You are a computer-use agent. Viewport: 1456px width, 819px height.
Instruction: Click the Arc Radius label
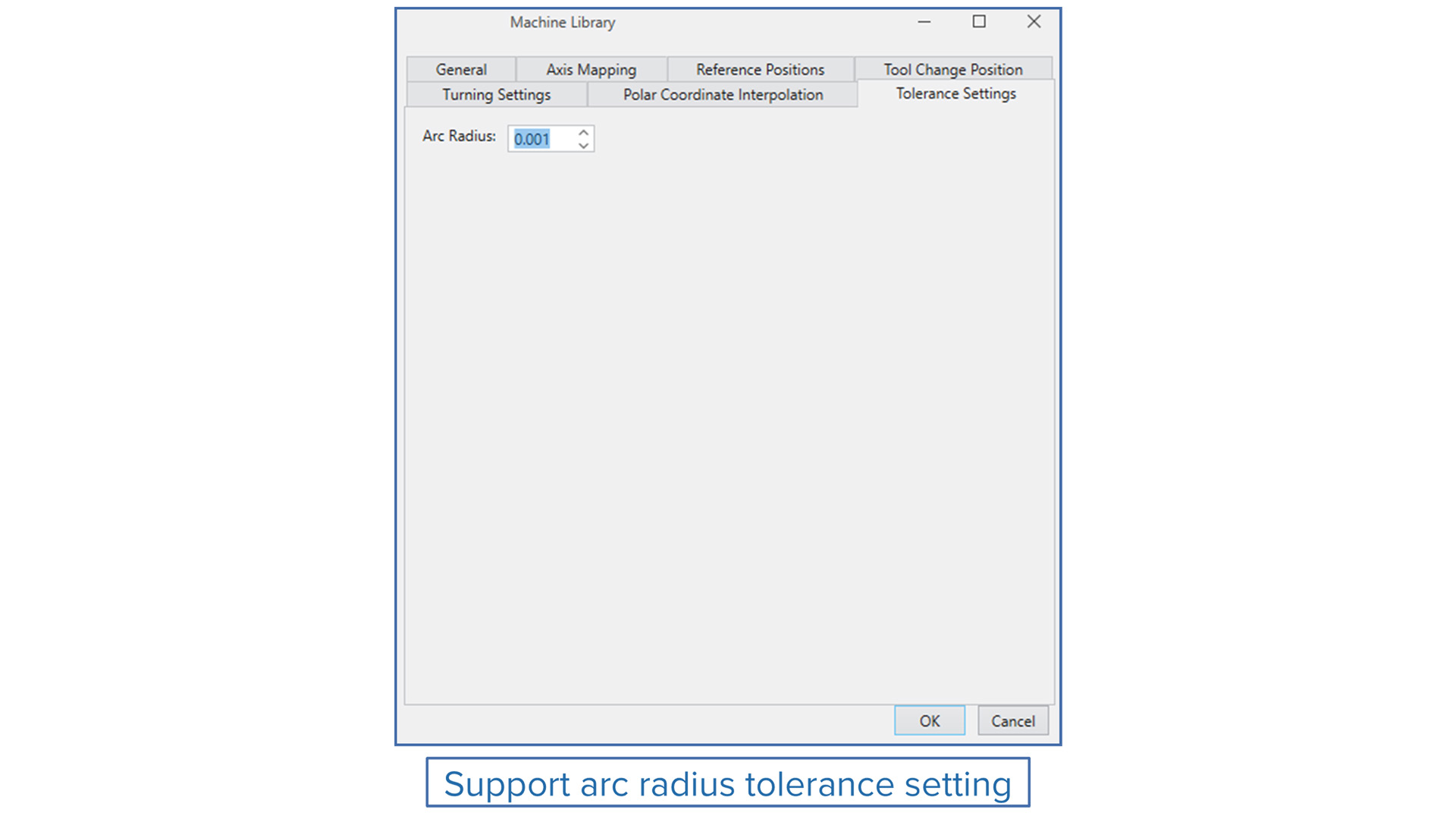click(x=459, y=136)
